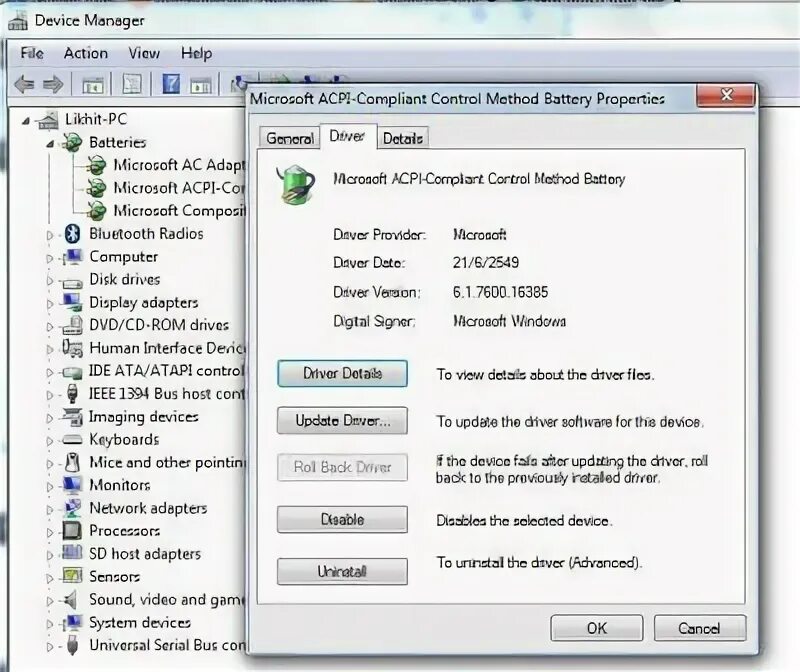Click the IEEE 1394 Bus host icon
Screen dimensions: 800x672
pyautogui.click(x=72, y=393)
